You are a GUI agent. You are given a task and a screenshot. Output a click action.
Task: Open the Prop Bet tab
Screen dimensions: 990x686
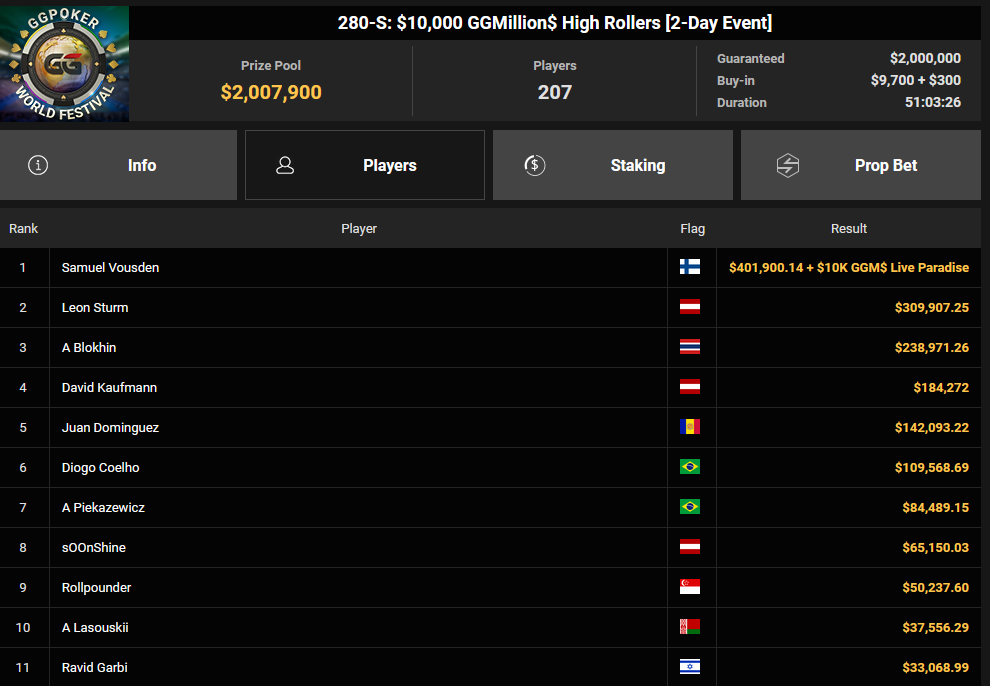pos(861,165)
